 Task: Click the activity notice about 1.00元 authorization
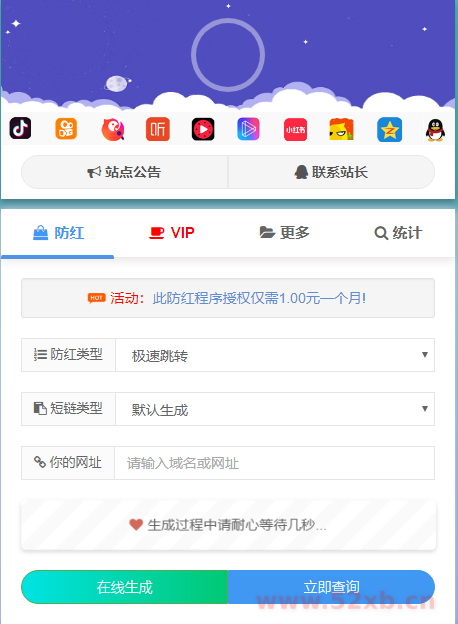[228, 298]
